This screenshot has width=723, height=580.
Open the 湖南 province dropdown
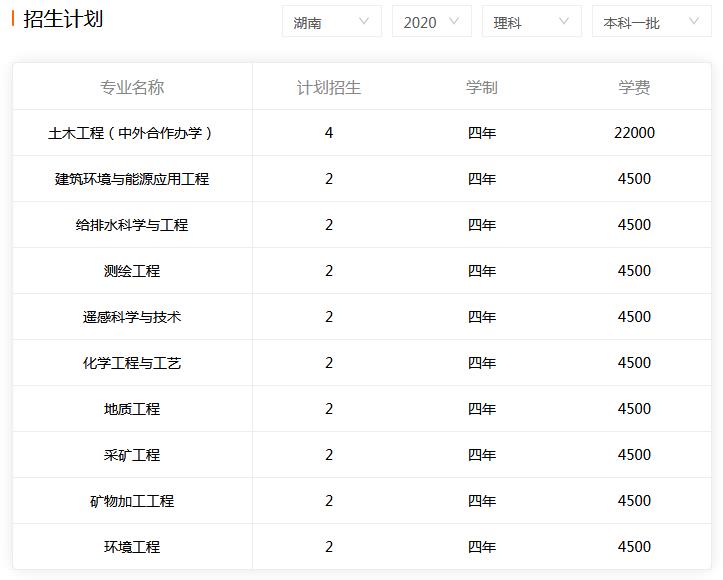(x=332, y=22)
